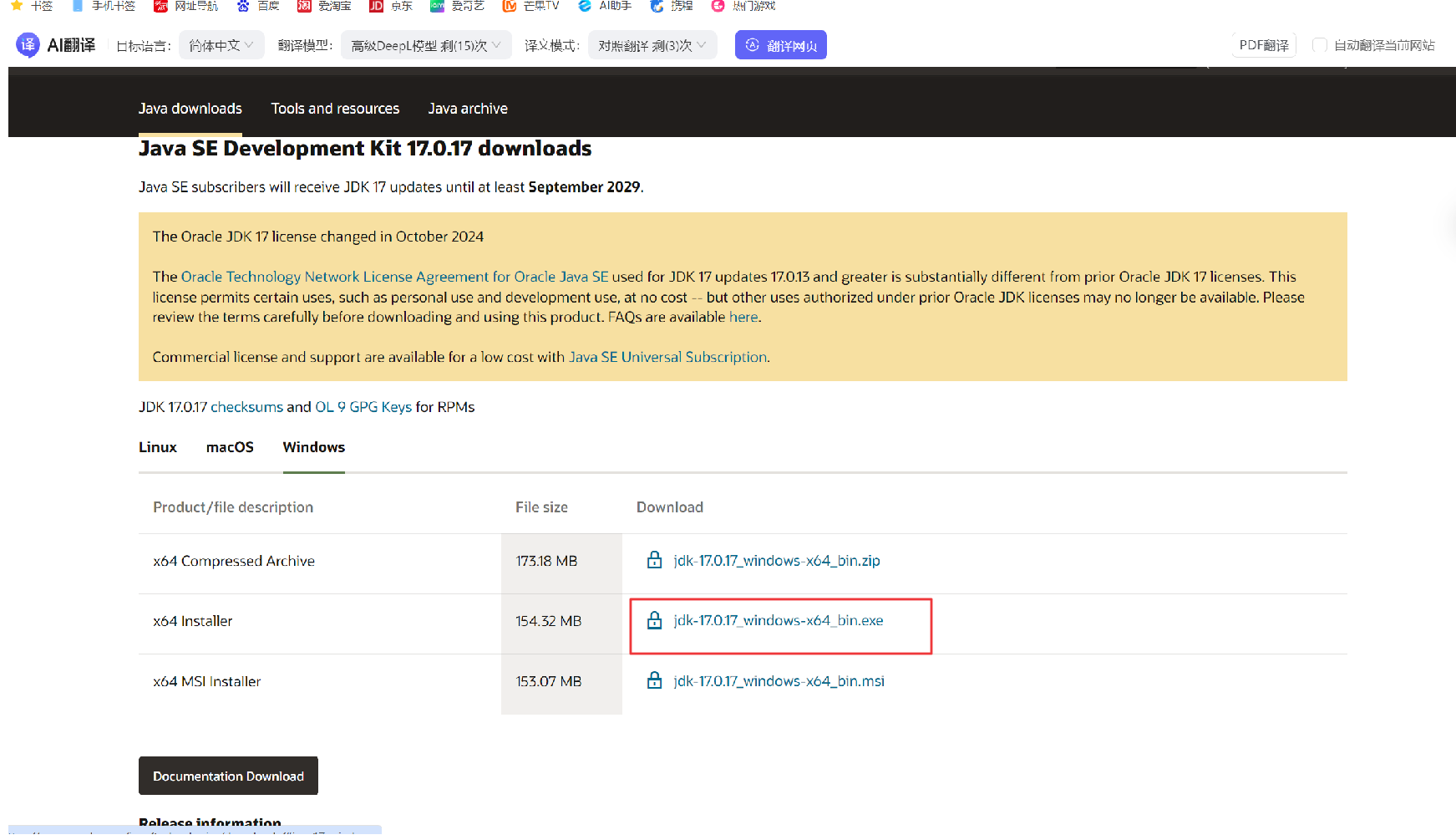Switch to the Windows tab
1456x840 pixels.
(314, 447)
